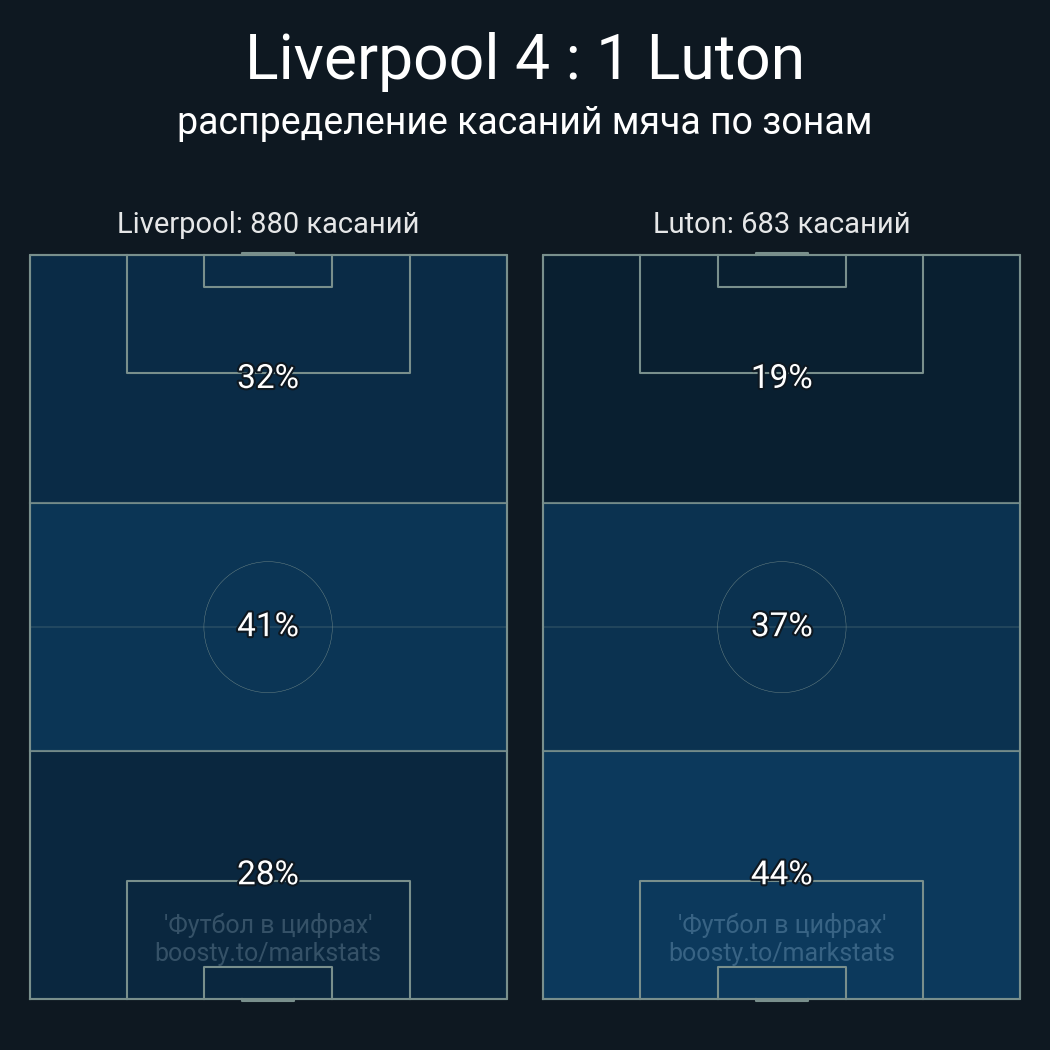Click the top goal line marker on Luton pitch

pyautogui.click(x=781, y=254)
